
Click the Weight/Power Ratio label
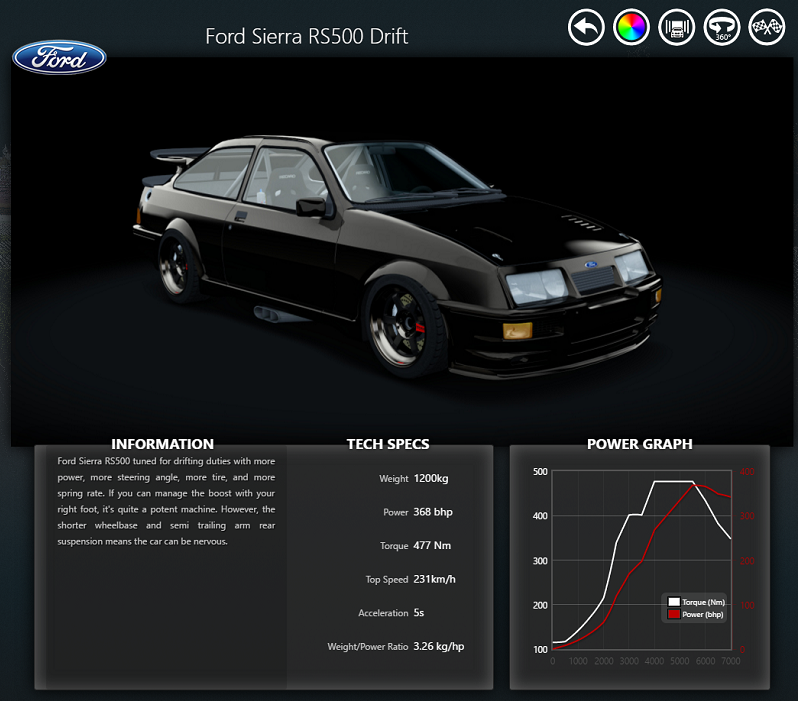click(367, 647)
